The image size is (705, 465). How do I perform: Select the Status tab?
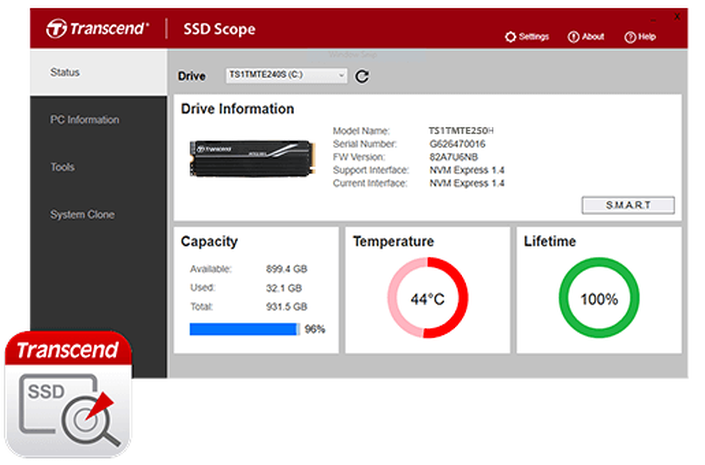(98, 72)
